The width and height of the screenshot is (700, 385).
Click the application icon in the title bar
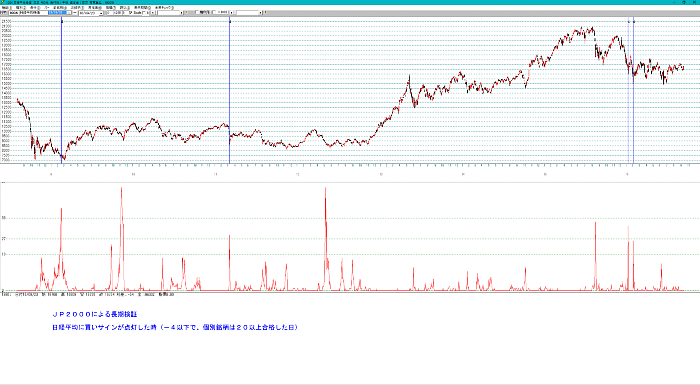coord(2,2)
